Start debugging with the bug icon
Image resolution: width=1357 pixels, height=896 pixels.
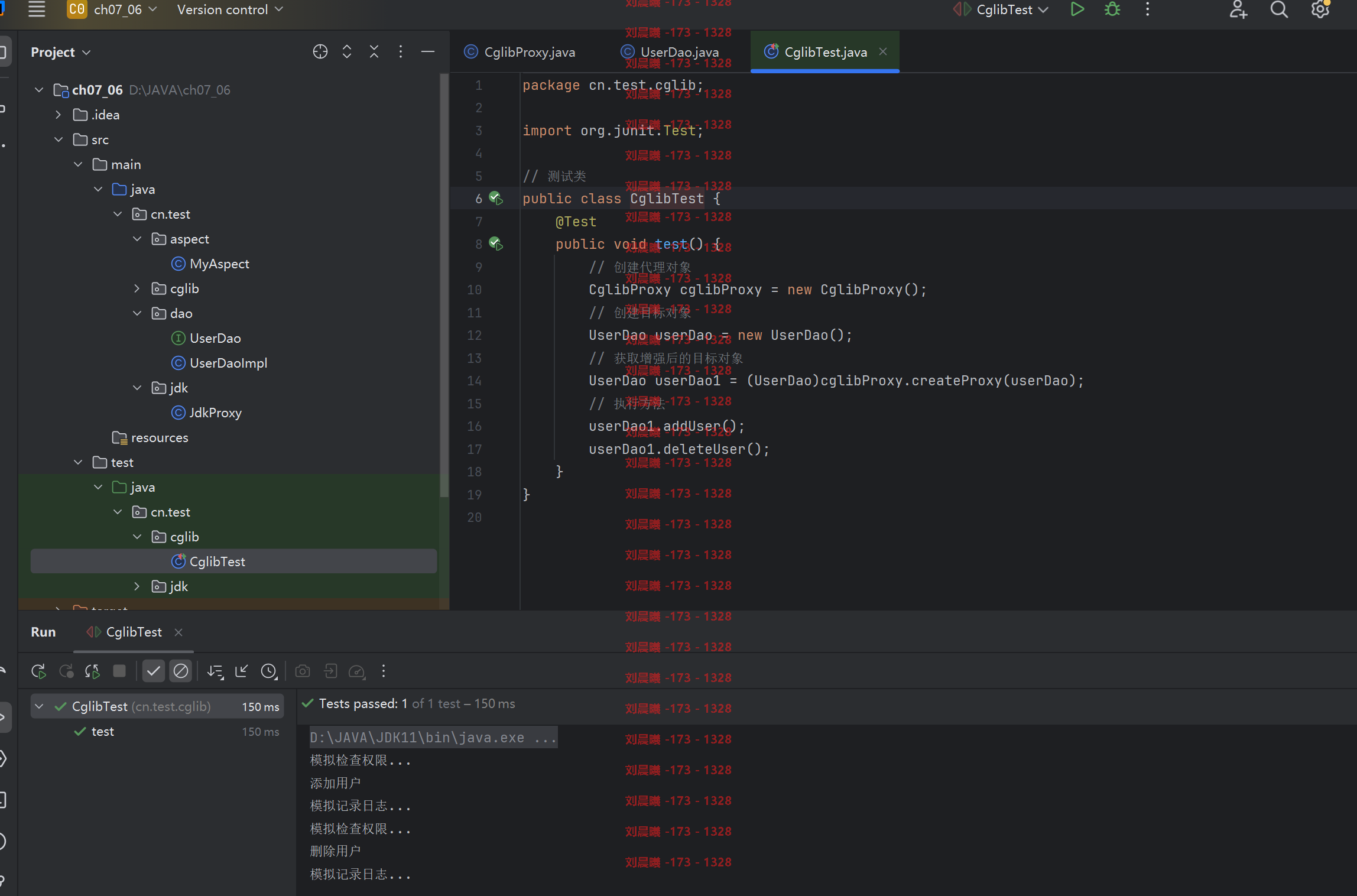pos(1112,9)
